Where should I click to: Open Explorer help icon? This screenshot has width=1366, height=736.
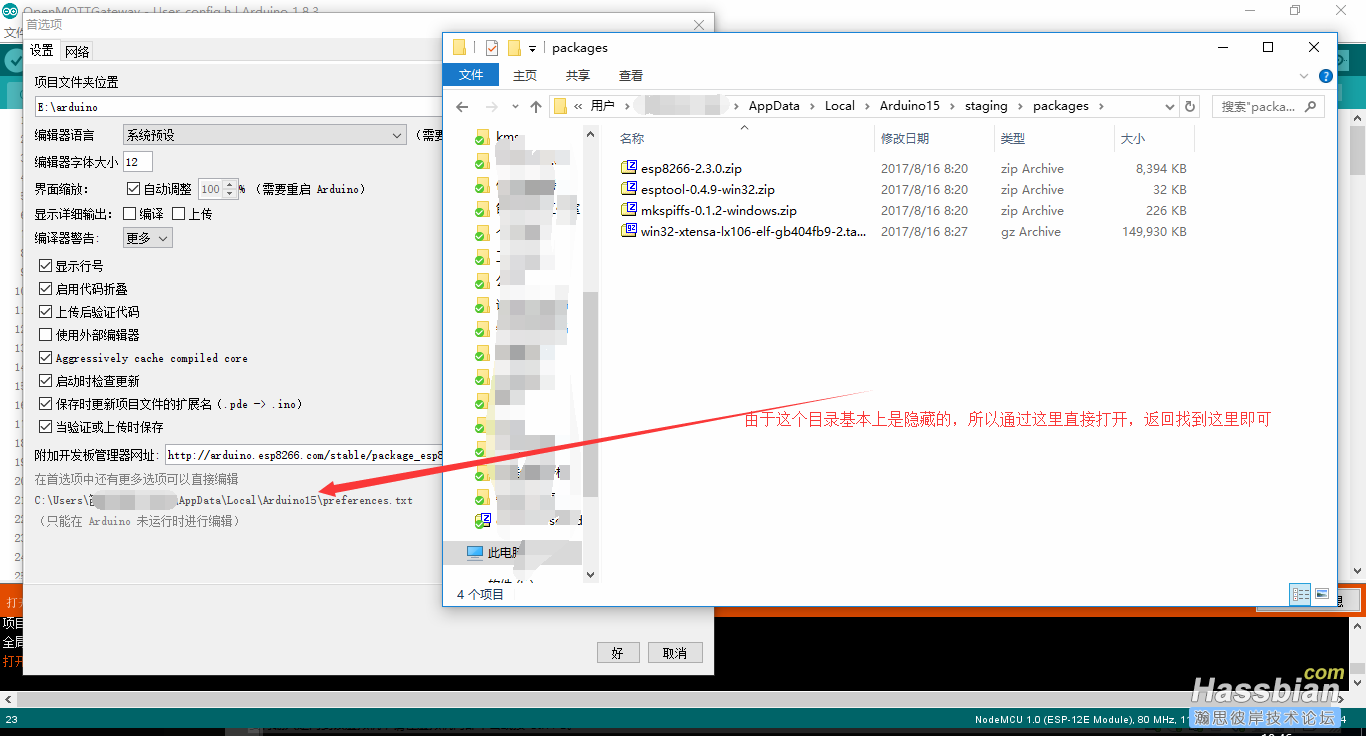[x=1326, y=76]
